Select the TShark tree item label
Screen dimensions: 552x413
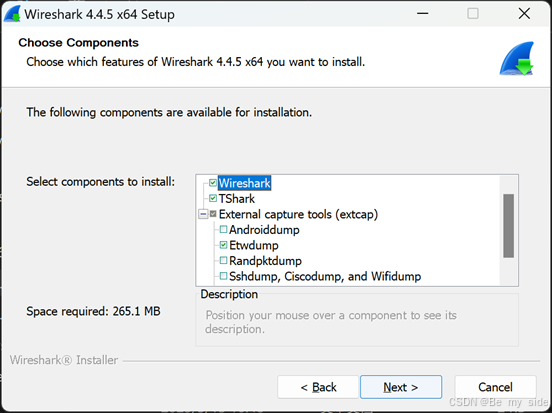point(237,199)
